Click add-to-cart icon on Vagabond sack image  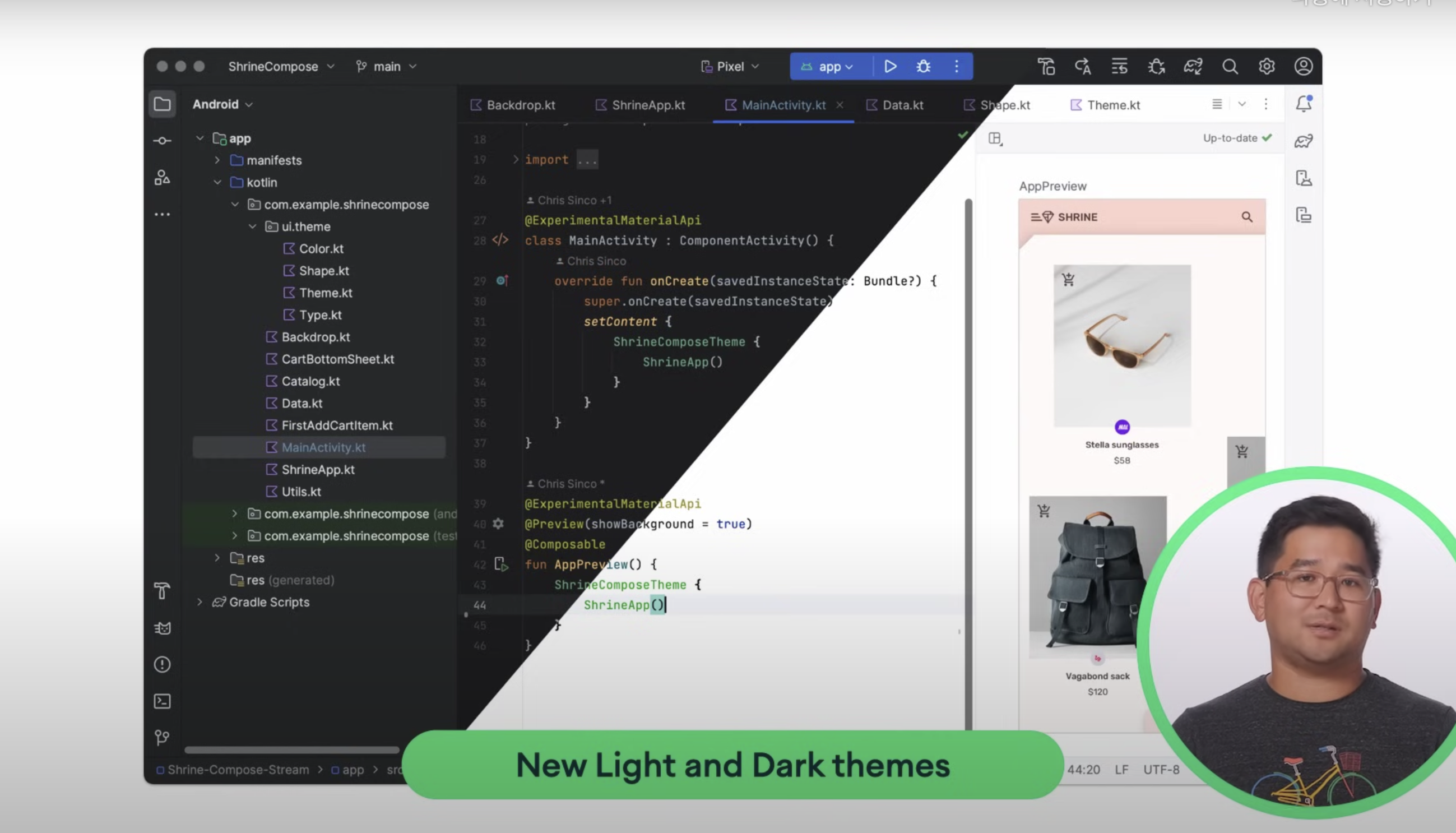1044,510
